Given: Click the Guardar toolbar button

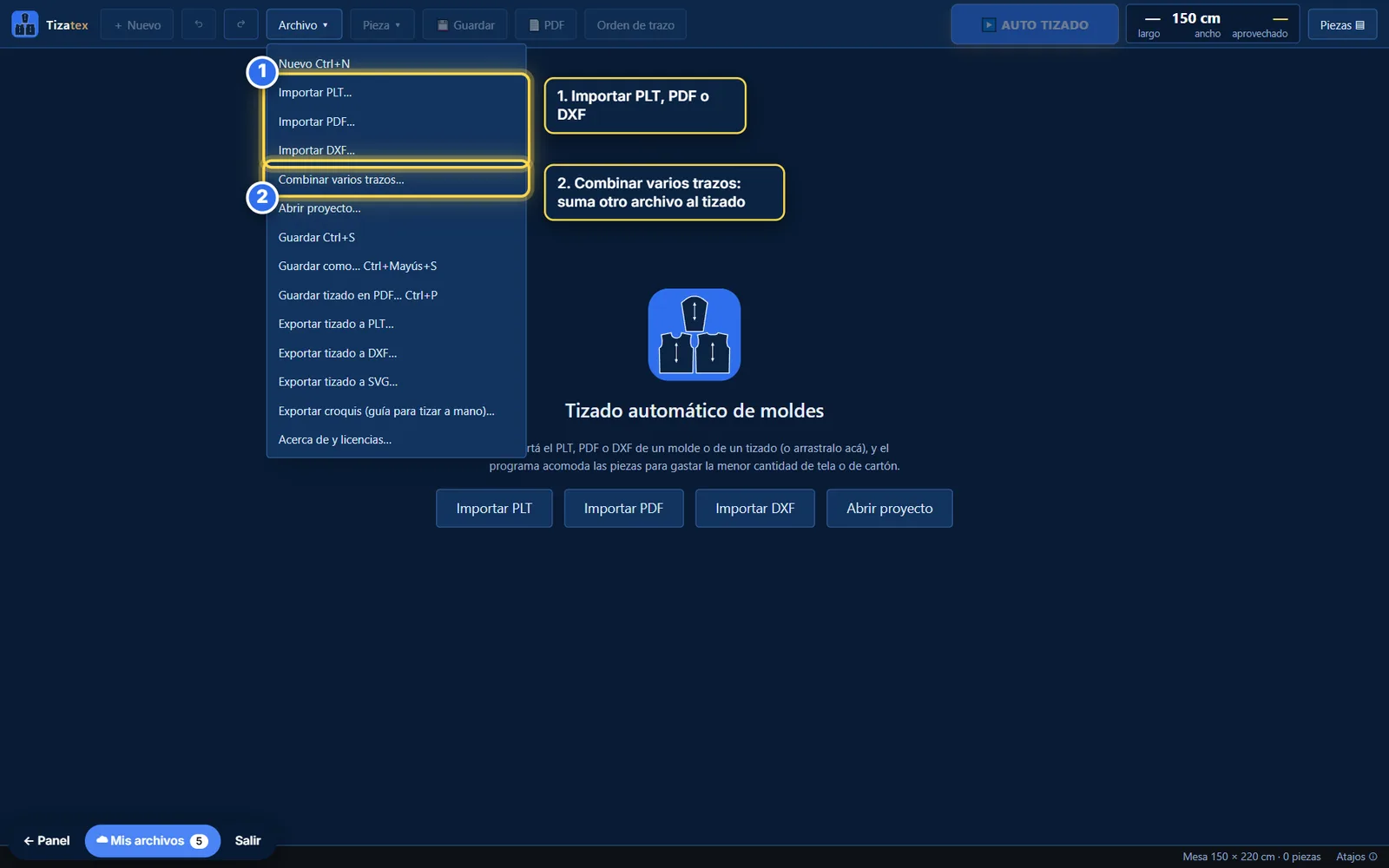Looking at the screenshot, I should 465,25.
